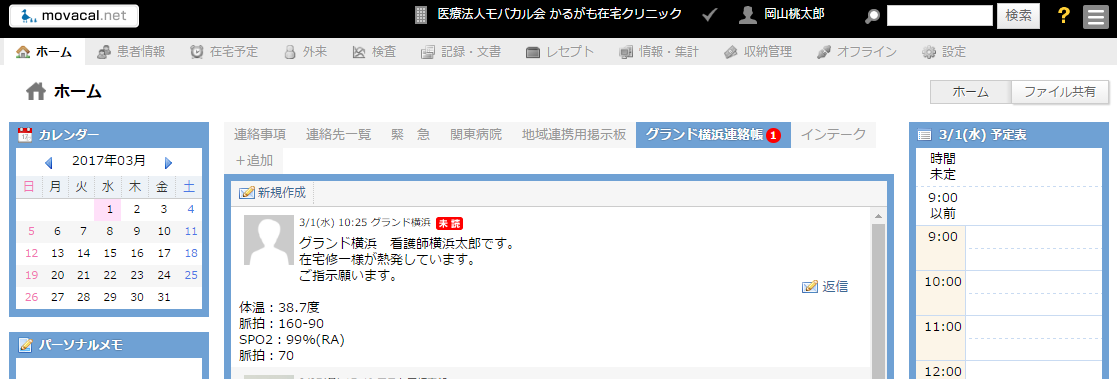Click the movacal.net logo

(x=73, y=16)
